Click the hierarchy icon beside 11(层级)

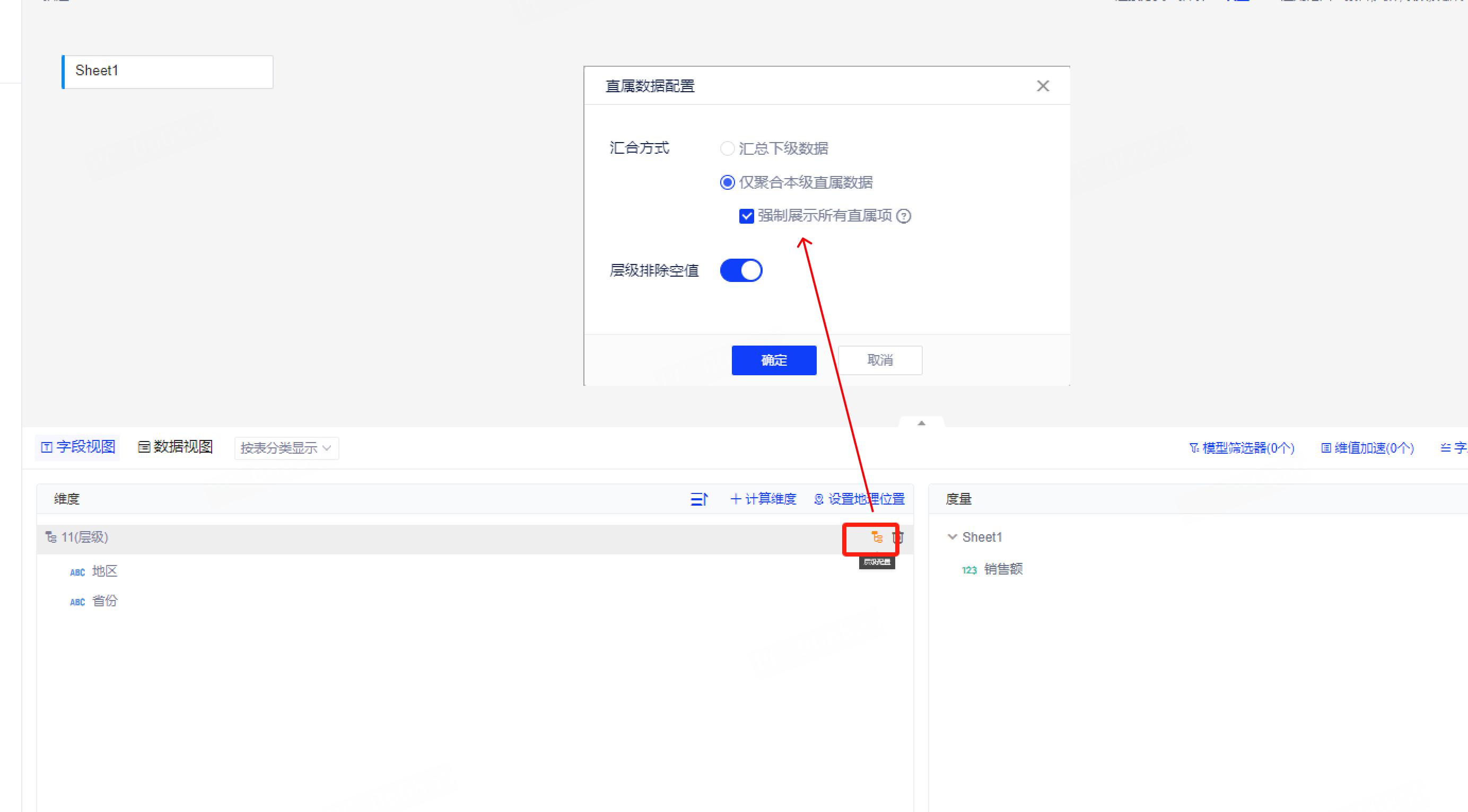(x=51, y=537)
